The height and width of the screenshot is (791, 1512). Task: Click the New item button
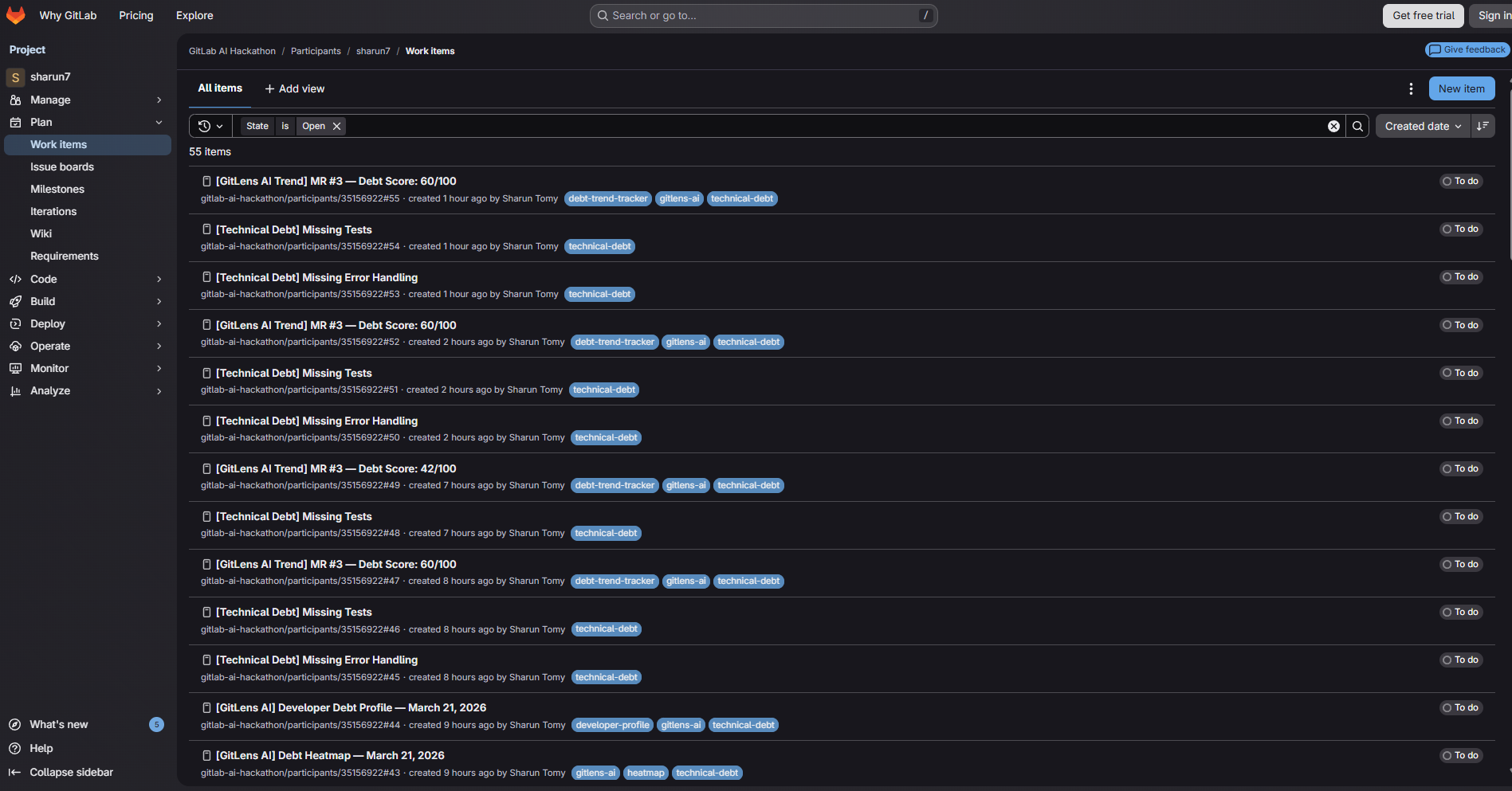coord(1461,88)
